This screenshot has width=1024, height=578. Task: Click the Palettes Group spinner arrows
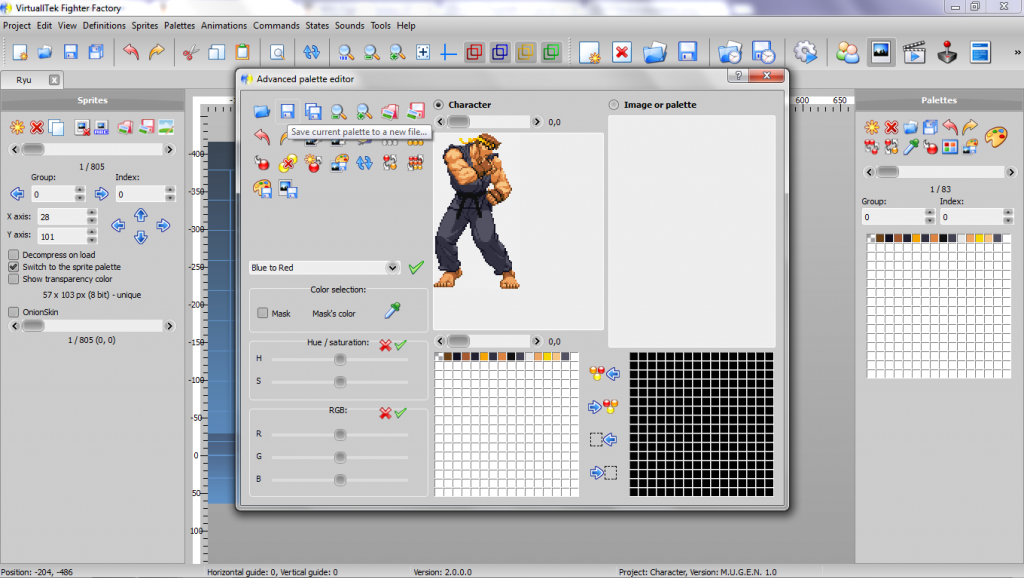[x=930, y=216]
